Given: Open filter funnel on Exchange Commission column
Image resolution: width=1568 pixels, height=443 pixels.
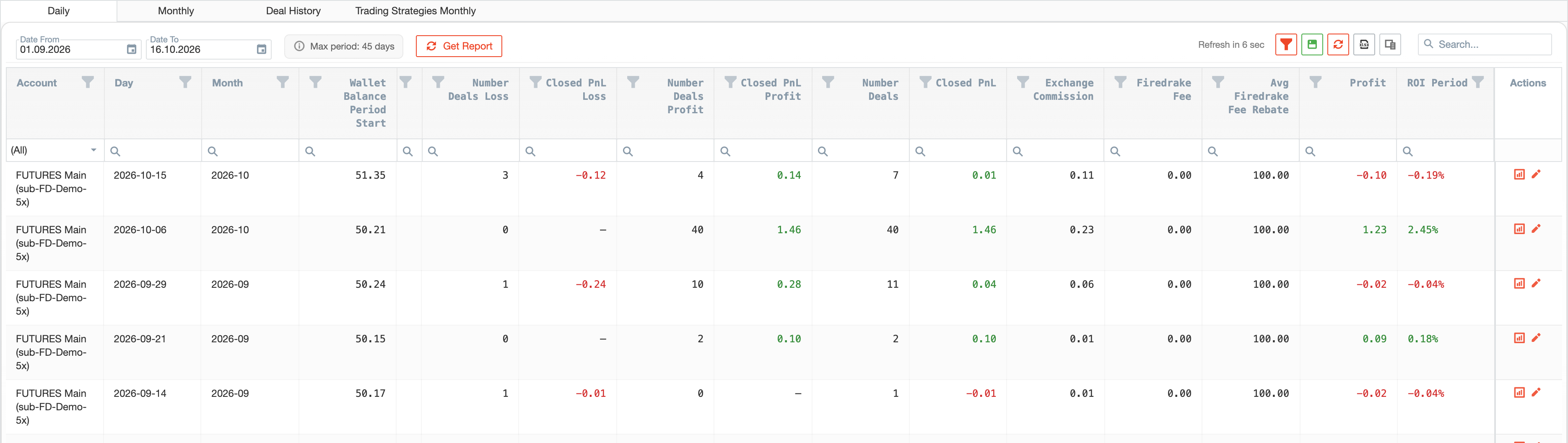Looking at the screenshot, I should pyautogui.click(x=1023, y=82).
